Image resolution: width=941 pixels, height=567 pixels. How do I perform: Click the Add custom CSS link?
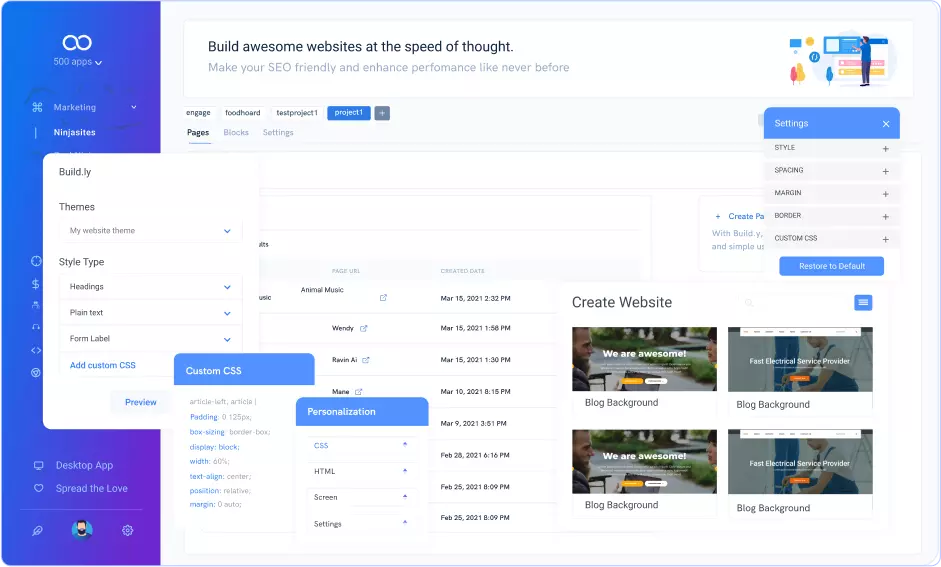pyautogui.click(x=102, y=366)
